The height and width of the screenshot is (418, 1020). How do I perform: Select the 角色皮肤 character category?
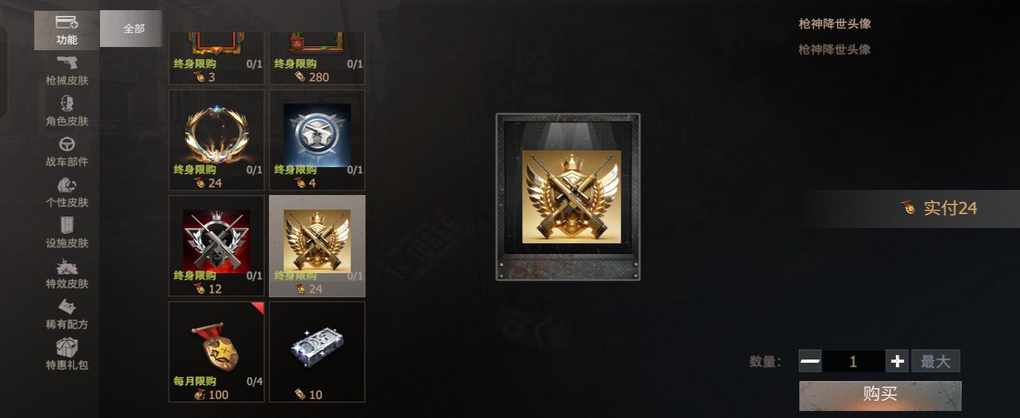point(67,111)
